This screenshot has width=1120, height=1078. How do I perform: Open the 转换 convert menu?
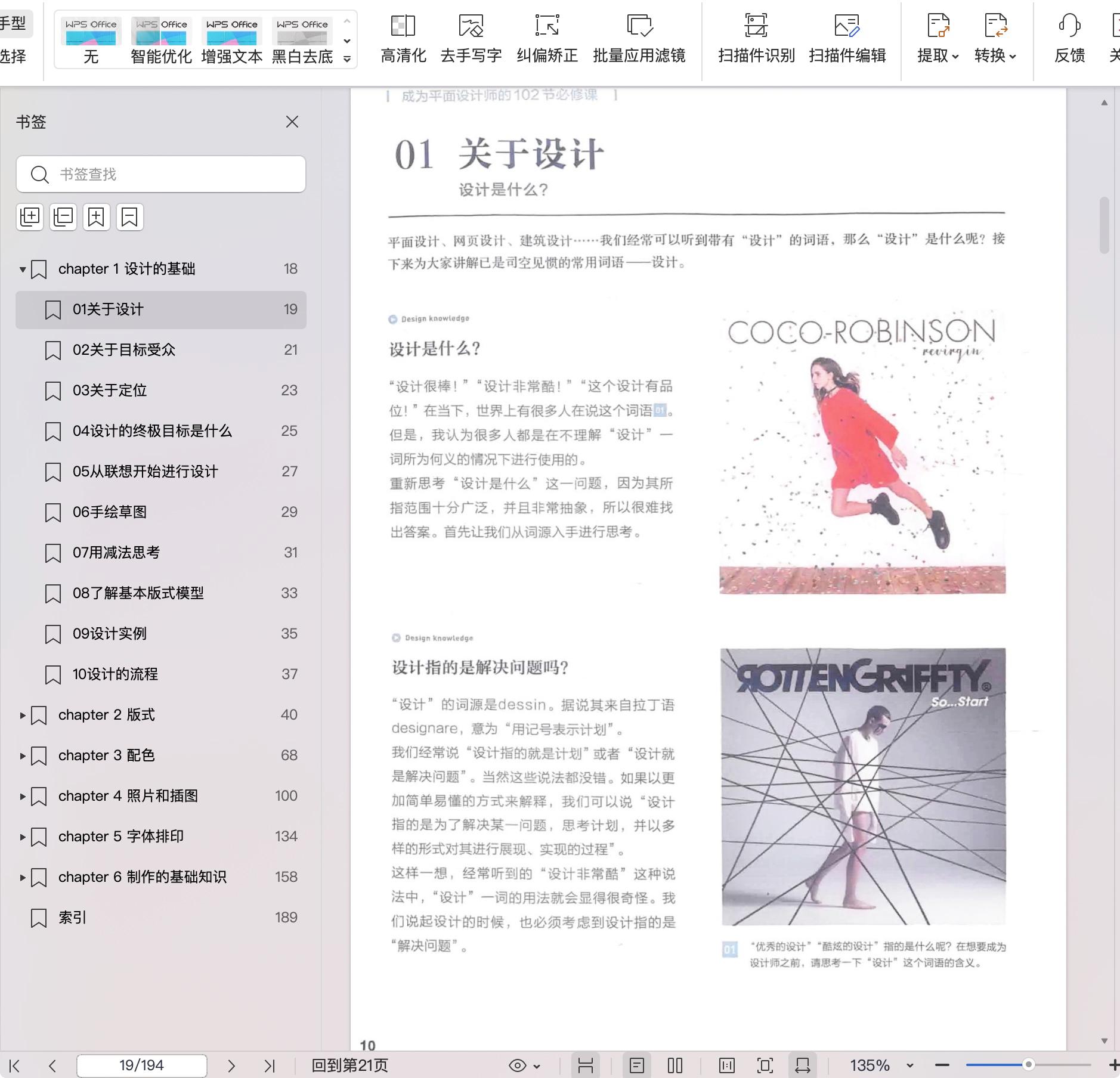[995, 38]
